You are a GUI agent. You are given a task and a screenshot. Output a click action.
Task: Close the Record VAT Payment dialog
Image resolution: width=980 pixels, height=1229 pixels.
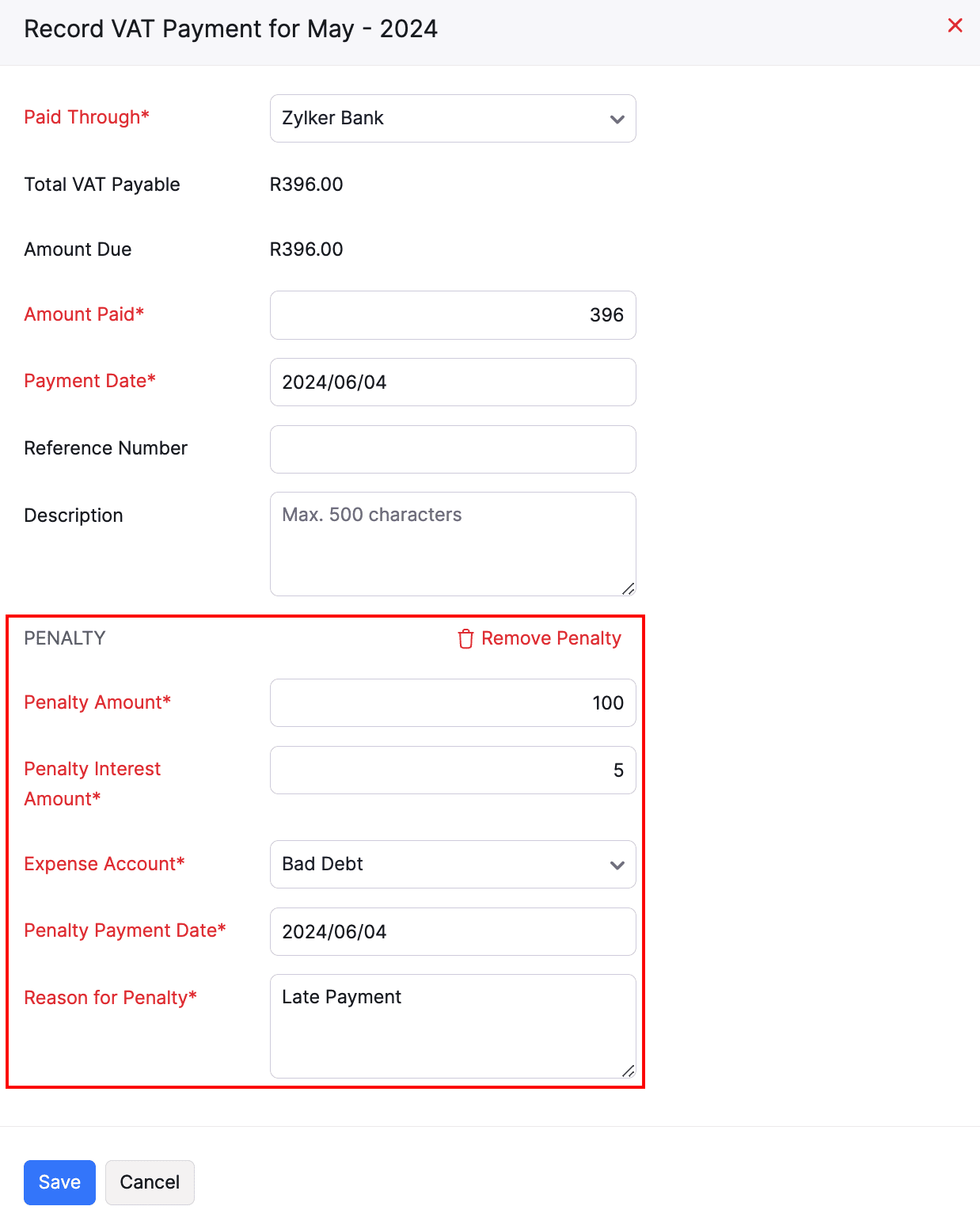(955, 26)
